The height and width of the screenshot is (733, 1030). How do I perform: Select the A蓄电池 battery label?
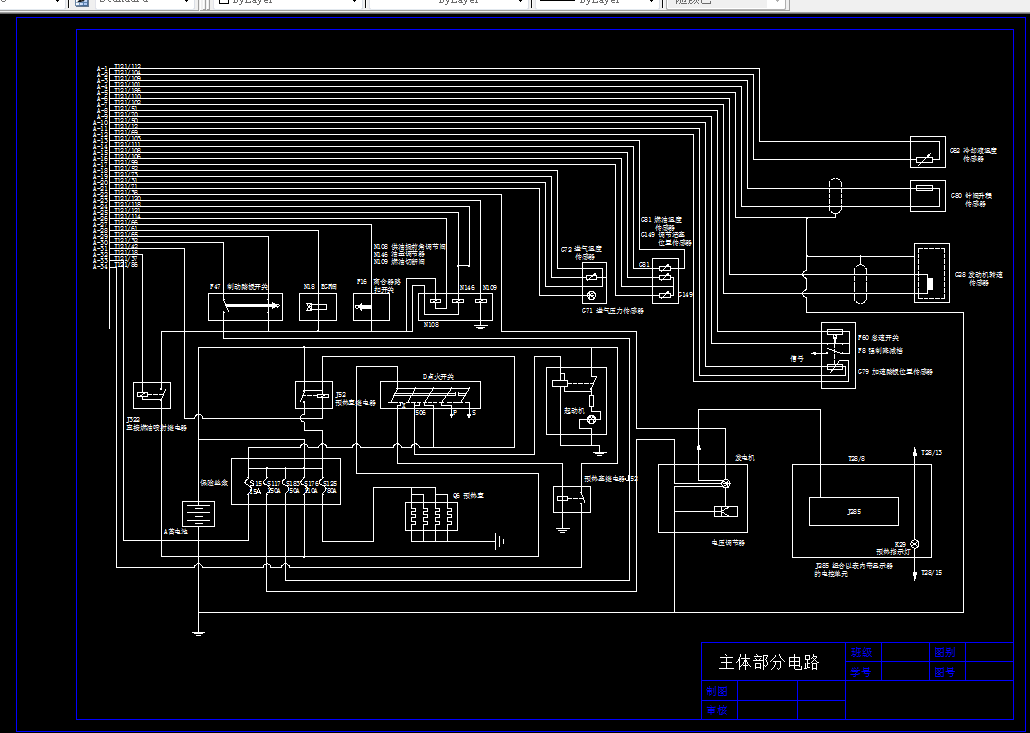175,532
